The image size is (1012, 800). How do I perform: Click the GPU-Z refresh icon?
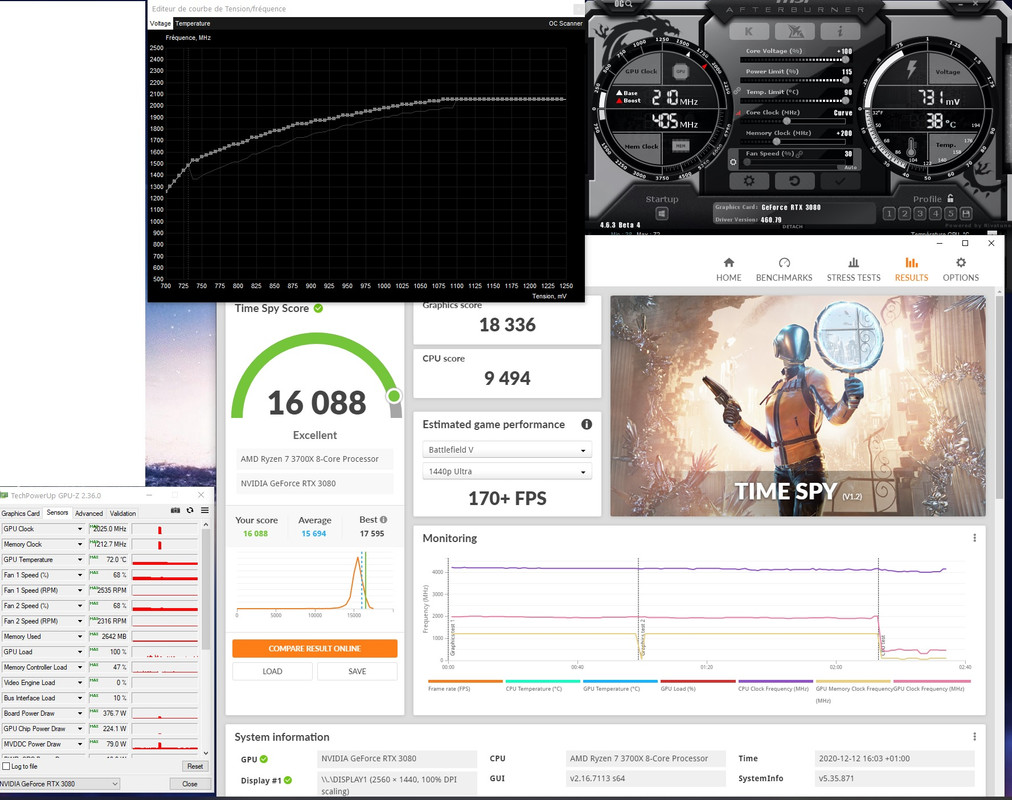click(x=190, y=510)
